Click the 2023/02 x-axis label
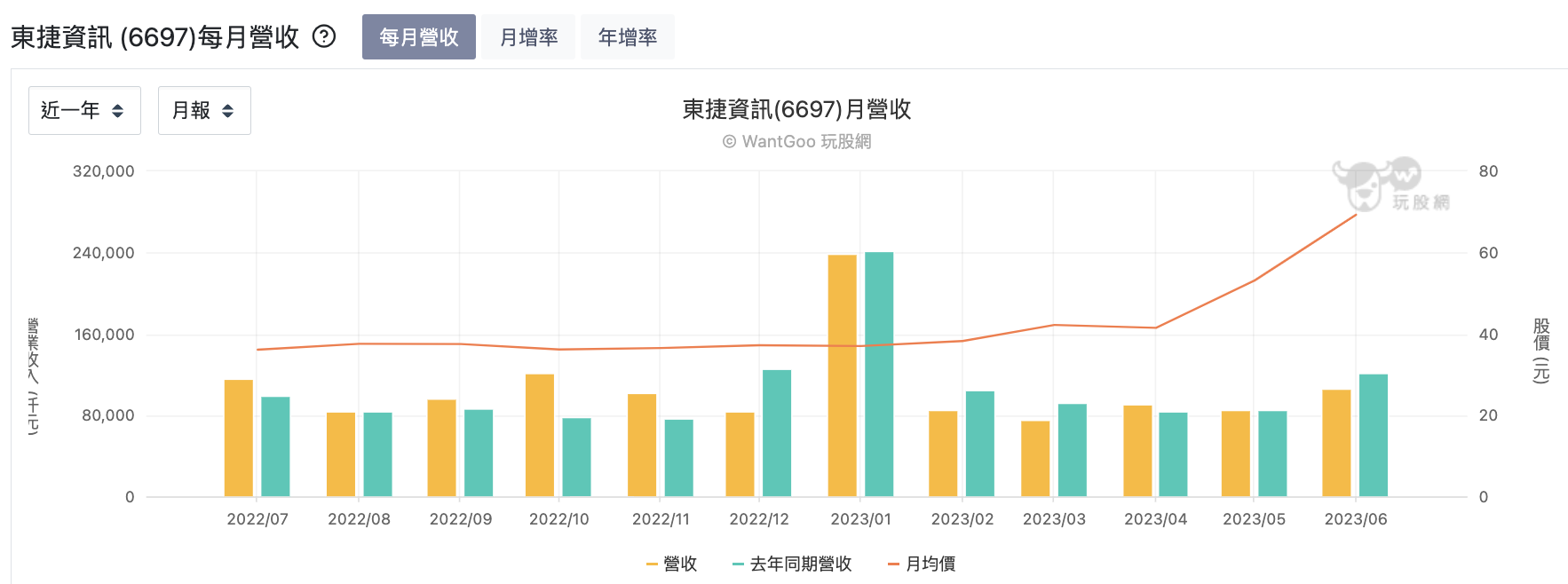The height and width of the screenshot is (584, 1568). tap(962, 519)
